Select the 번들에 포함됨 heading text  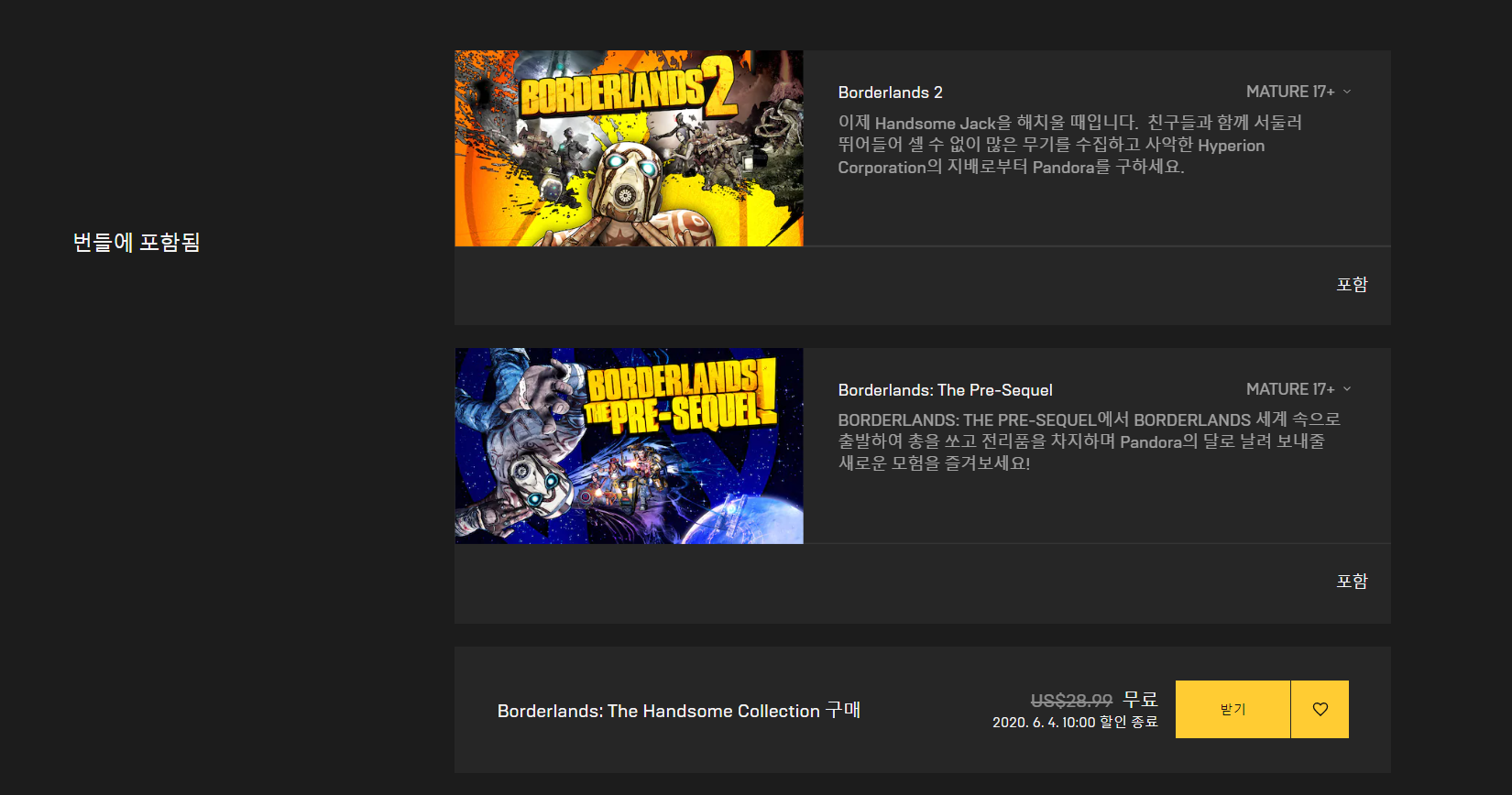tap(137, 242)
